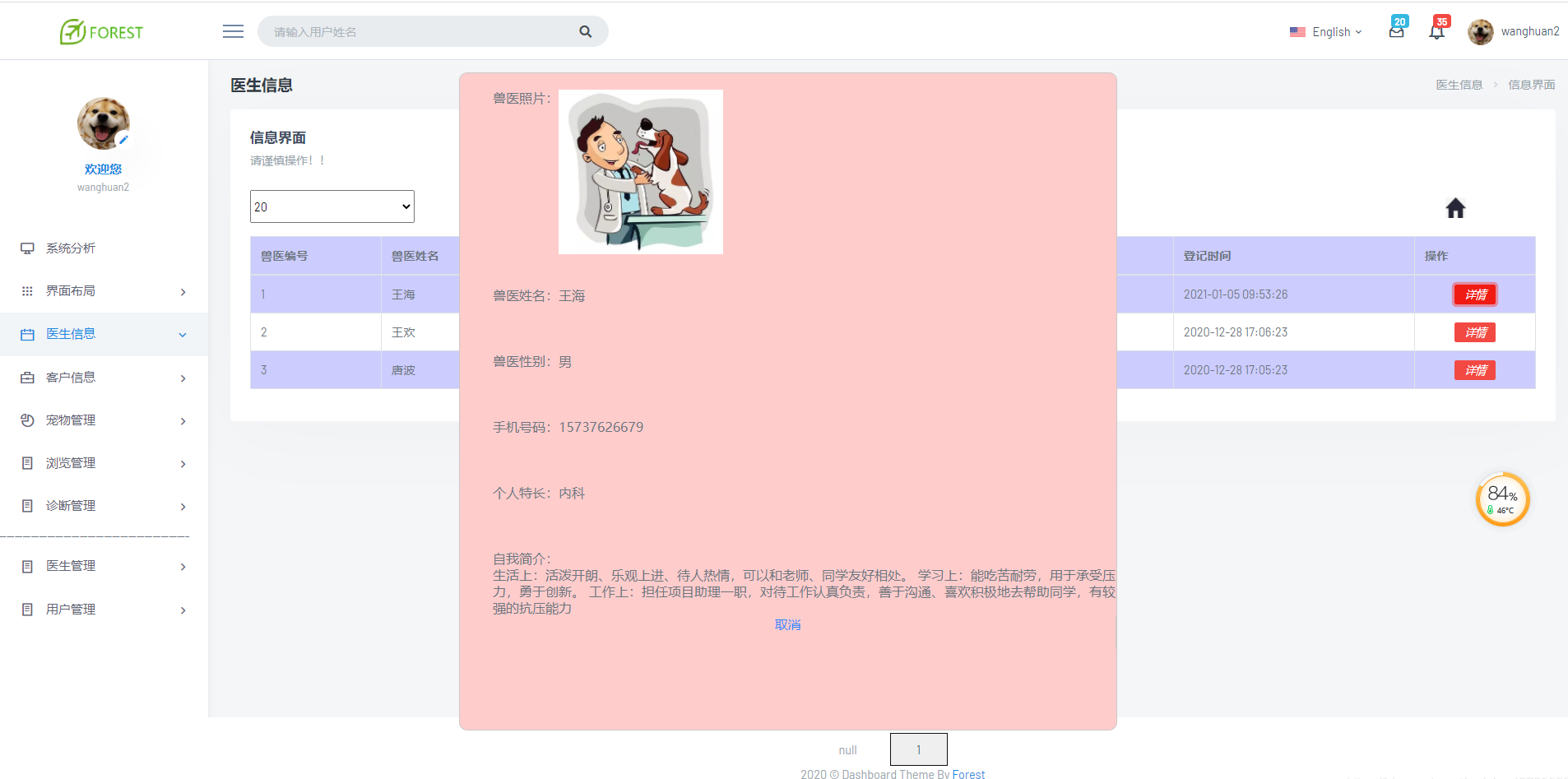Open the mail icon with 20 badge

coord(1396,30)
